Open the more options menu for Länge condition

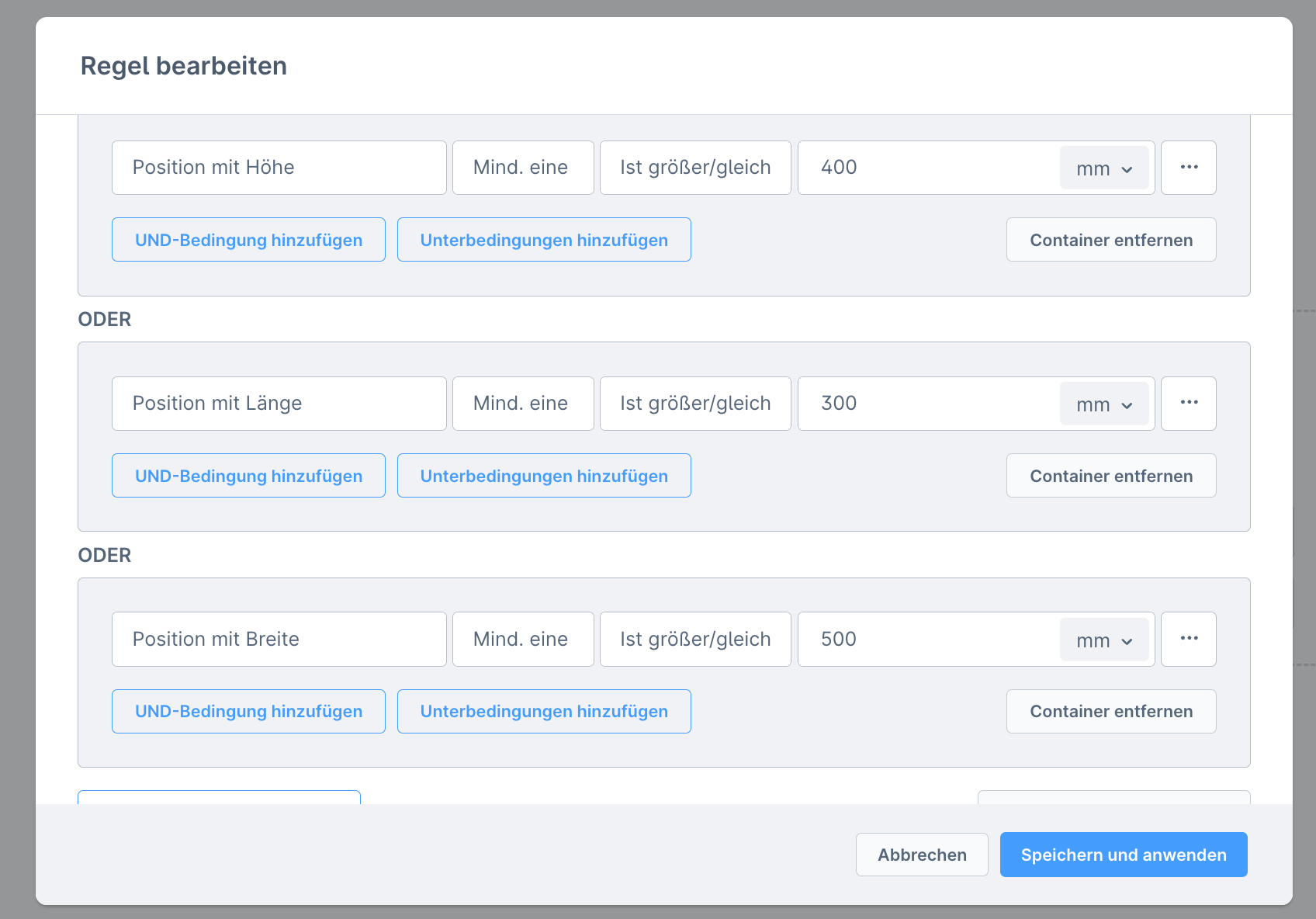click(x=1188, y=404)
